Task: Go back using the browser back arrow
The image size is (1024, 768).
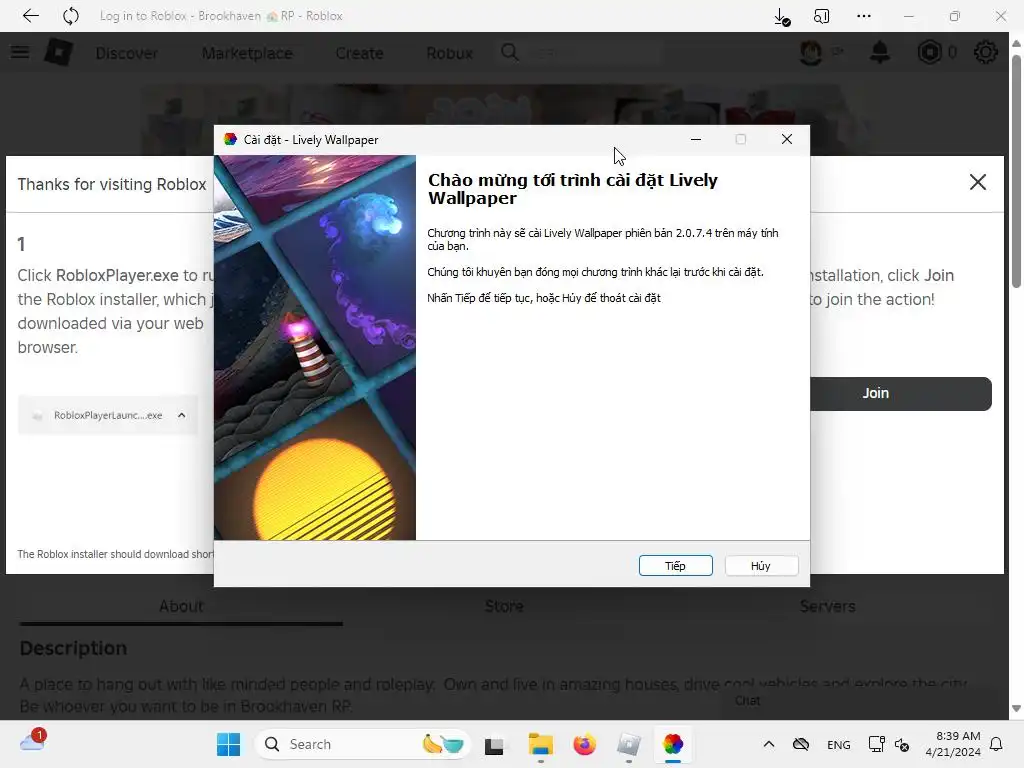Action: pyautogui.click(x=30, y=16)
